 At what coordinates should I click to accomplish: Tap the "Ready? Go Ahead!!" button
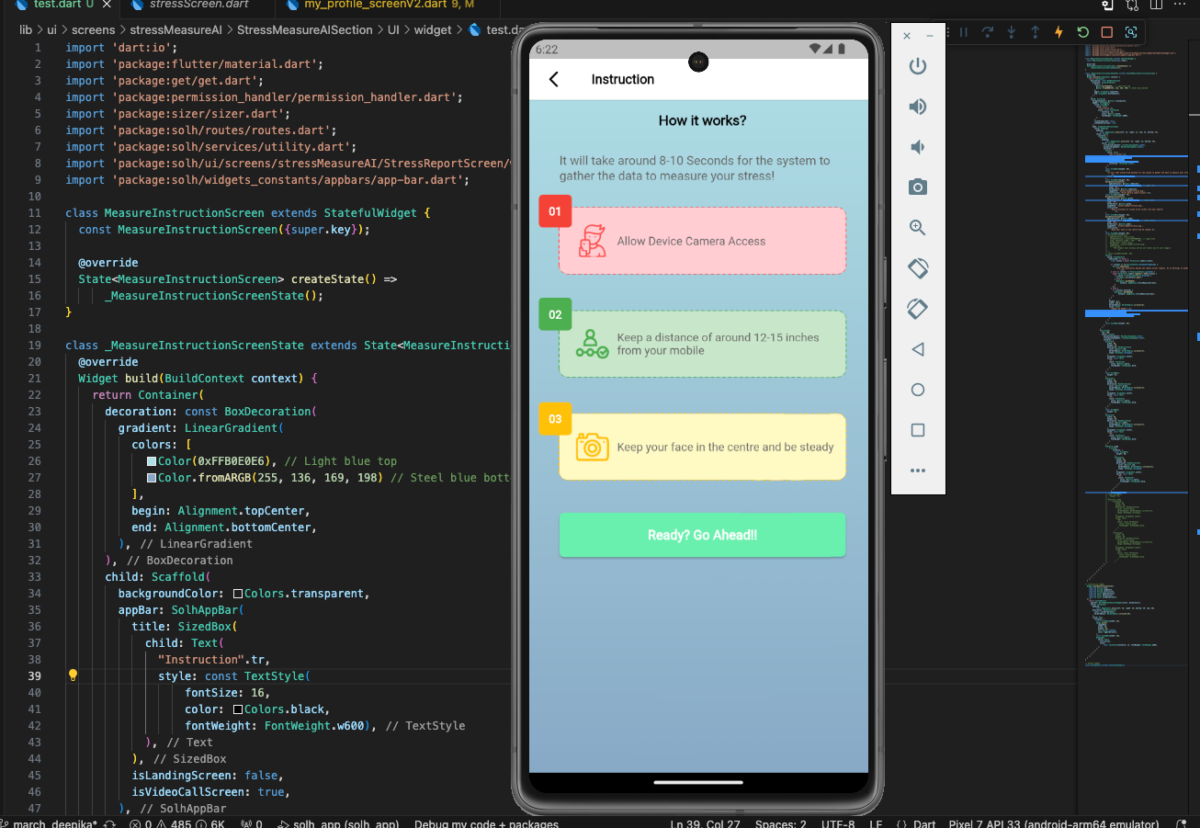pos(702,535)
